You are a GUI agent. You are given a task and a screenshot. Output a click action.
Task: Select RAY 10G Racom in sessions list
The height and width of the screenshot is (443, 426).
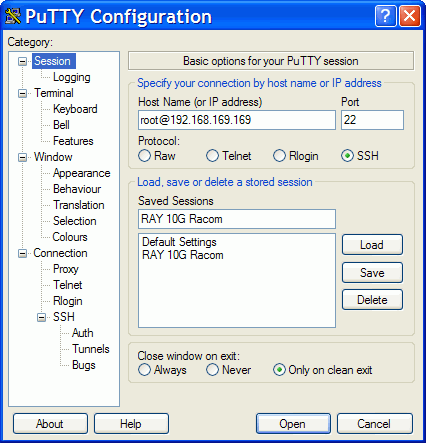[183, 255]
